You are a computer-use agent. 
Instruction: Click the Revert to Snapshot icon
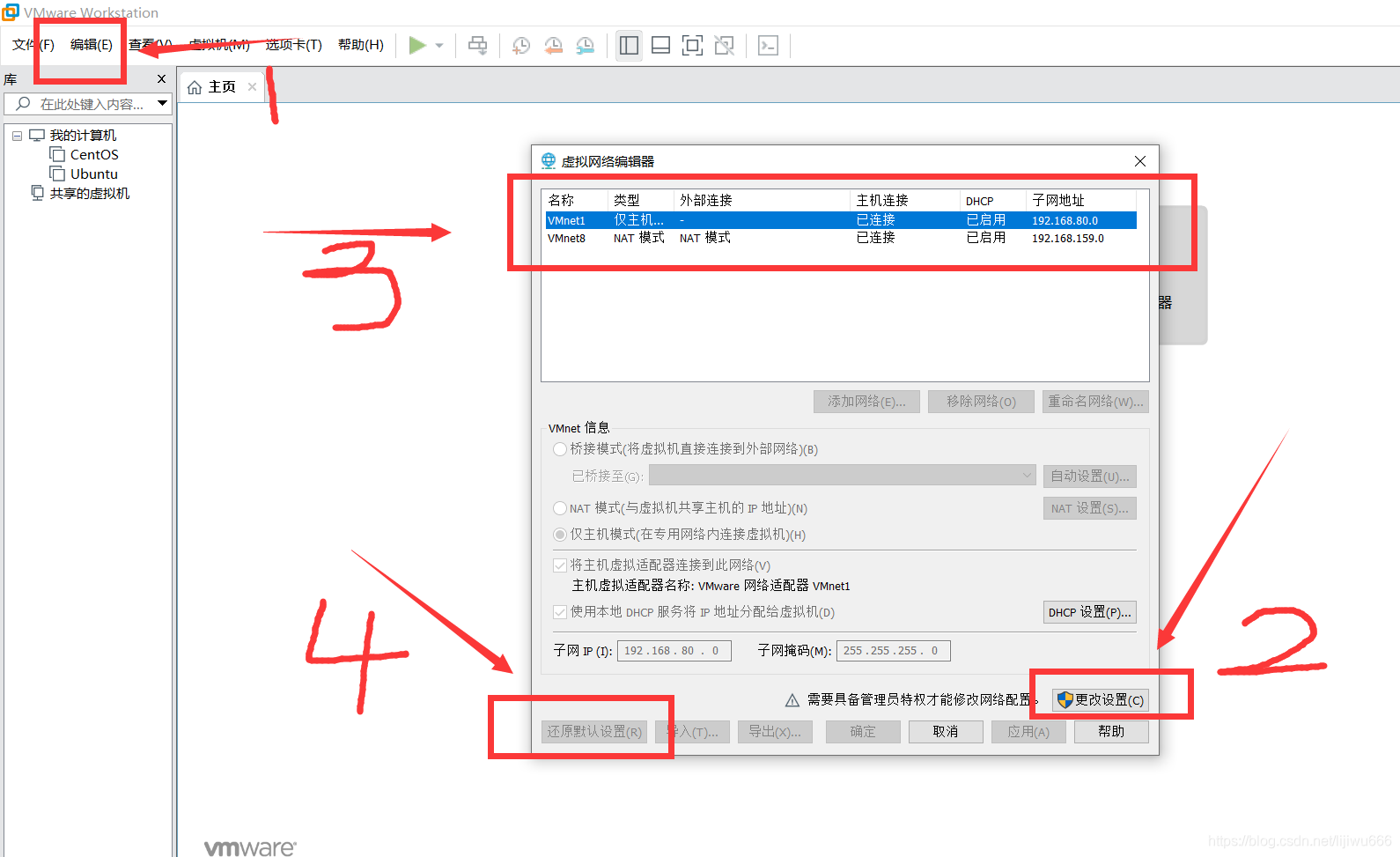[553, 46]
